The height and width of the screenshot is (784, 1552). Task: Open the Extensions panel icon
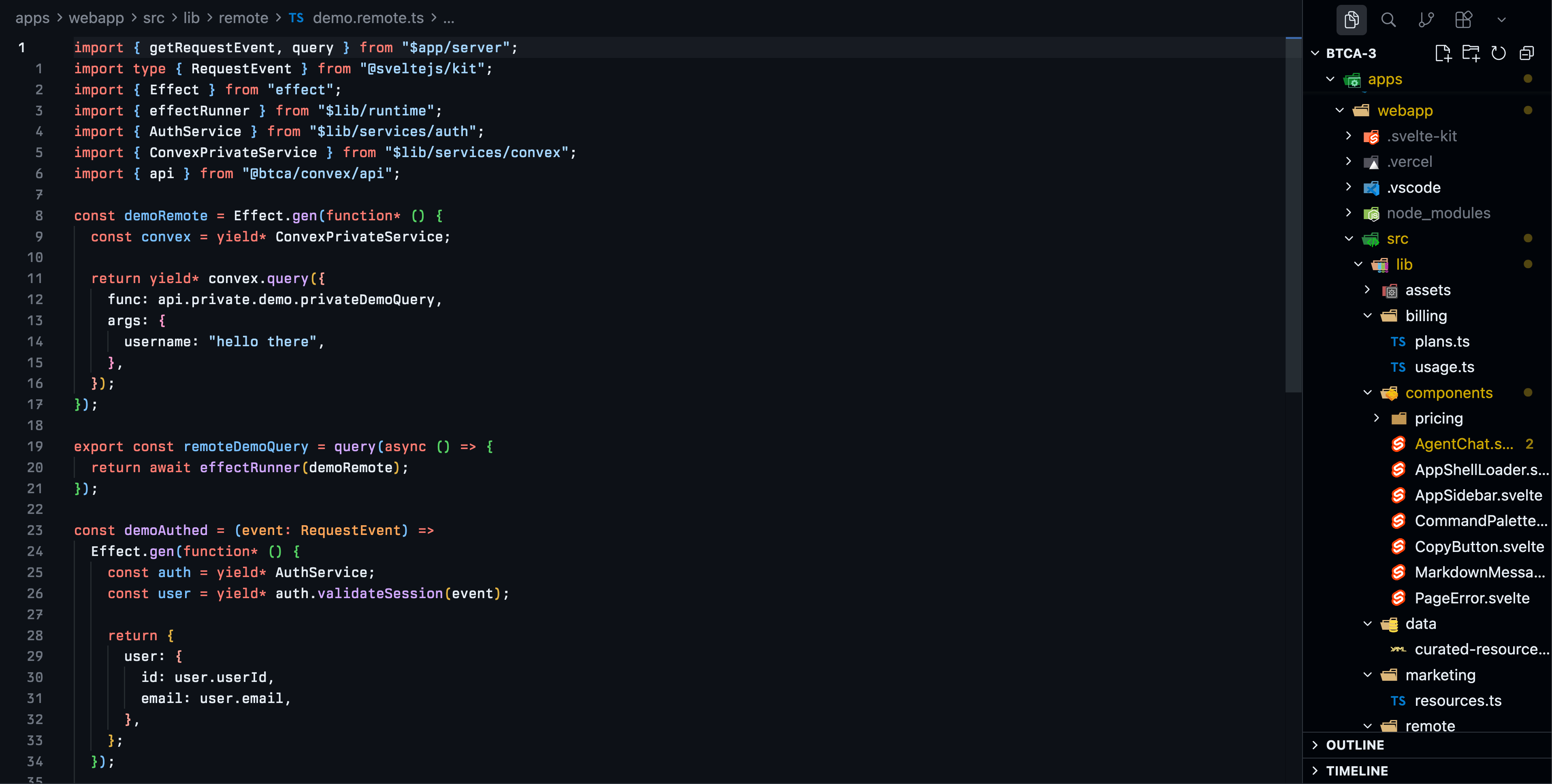[1463, 20]
